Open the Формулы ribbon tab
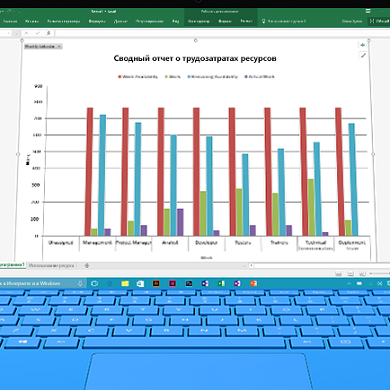 97,21
